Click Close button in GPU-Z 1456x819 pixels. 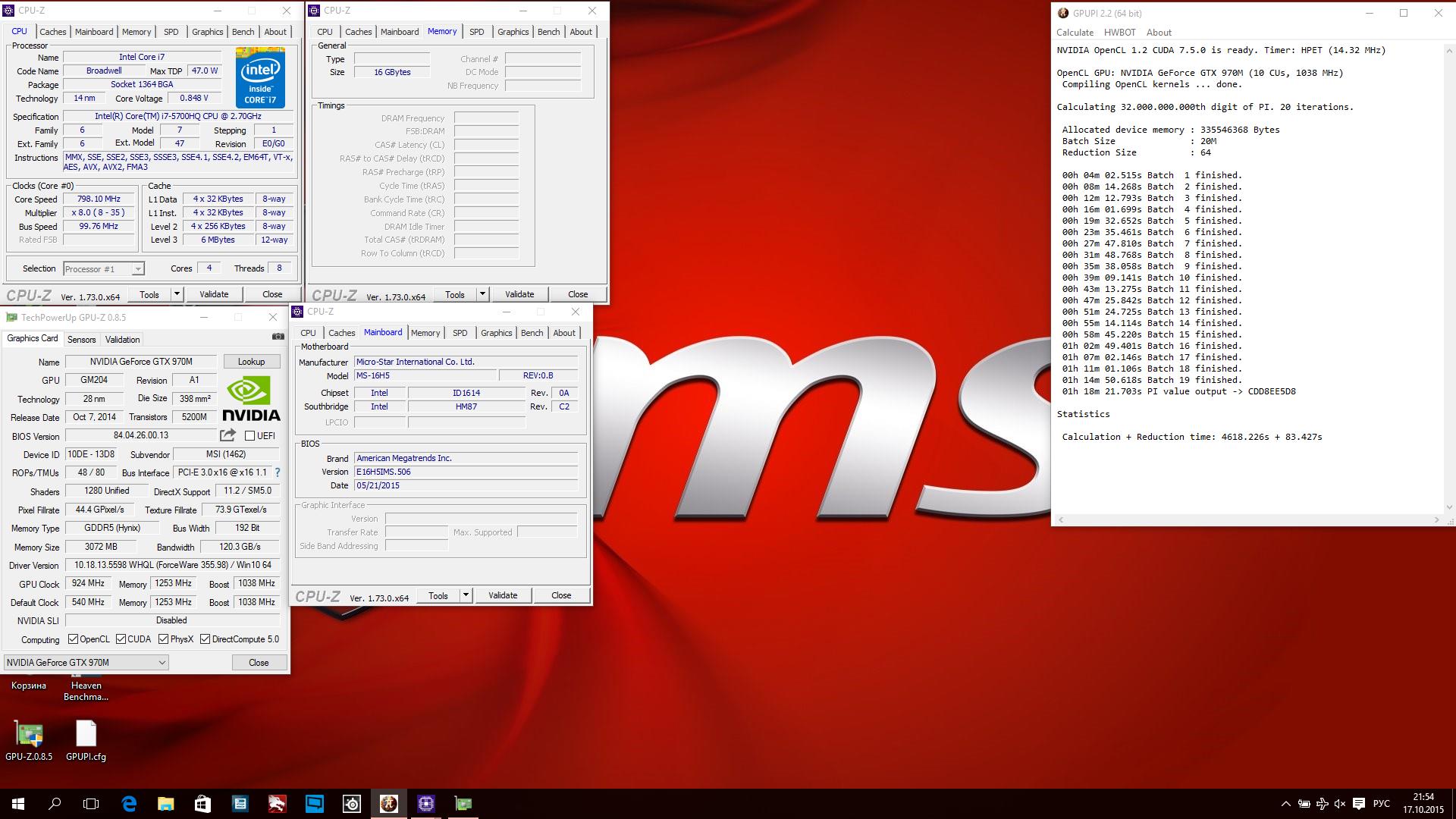coord(259,662)
